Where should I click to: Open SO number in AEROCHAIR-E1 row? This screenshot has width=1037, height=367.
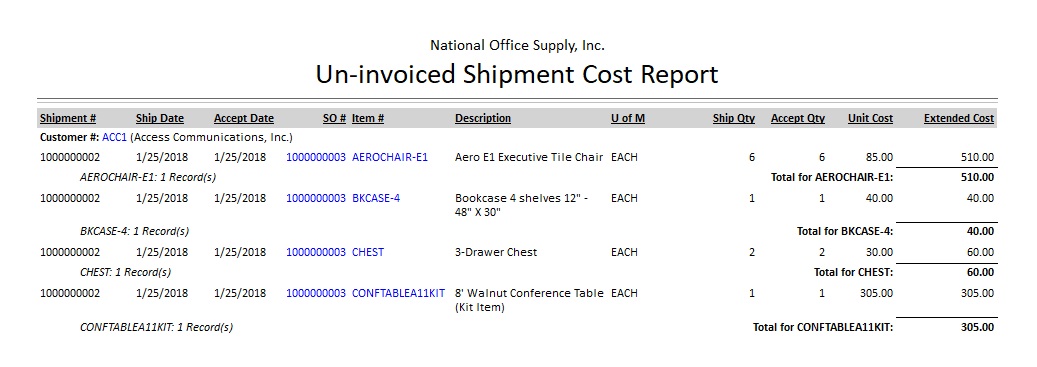(315, 157)
